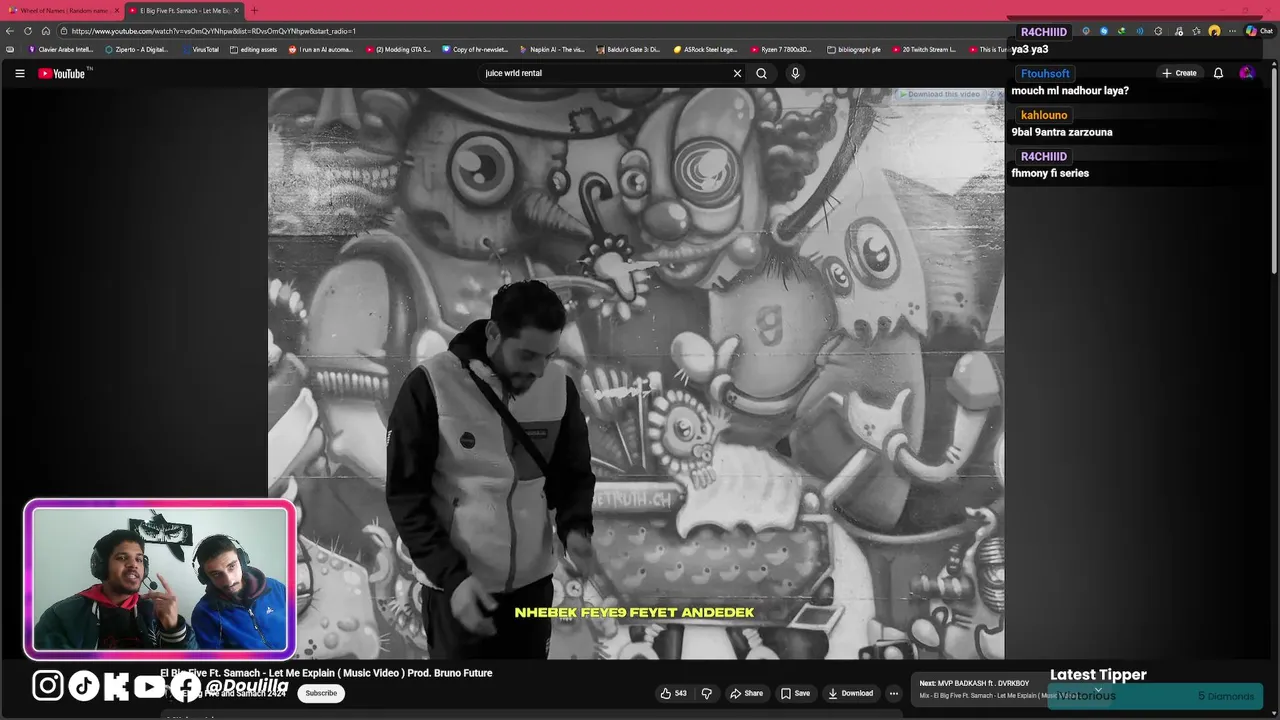Image resolution: width=1280 pixels, height=720 pixels.
Task: Open the YouTube account avatar menu
Action: [x=1246, y=73]
